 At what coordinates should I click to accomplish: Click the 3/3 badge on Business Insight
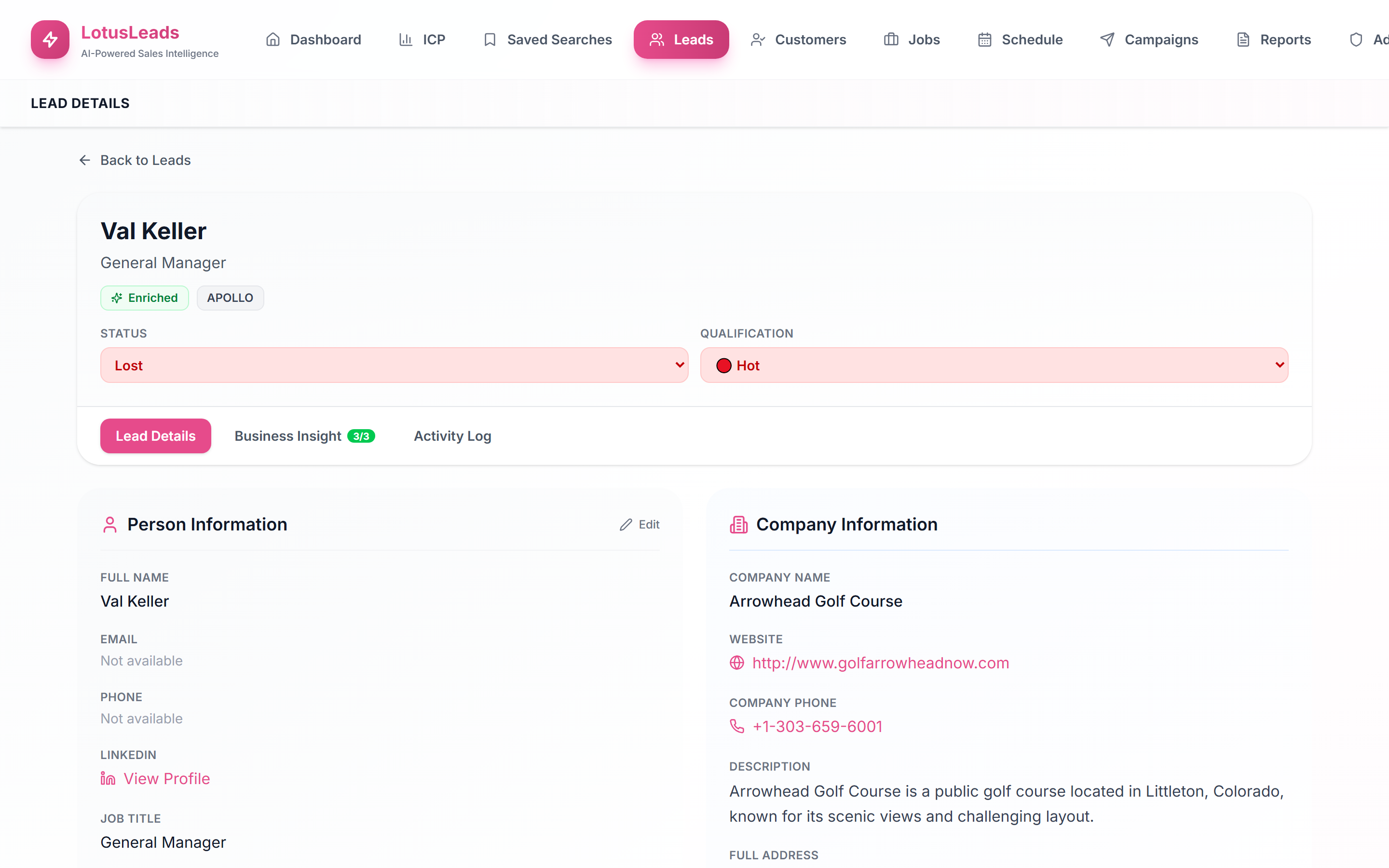click(361, 436)
